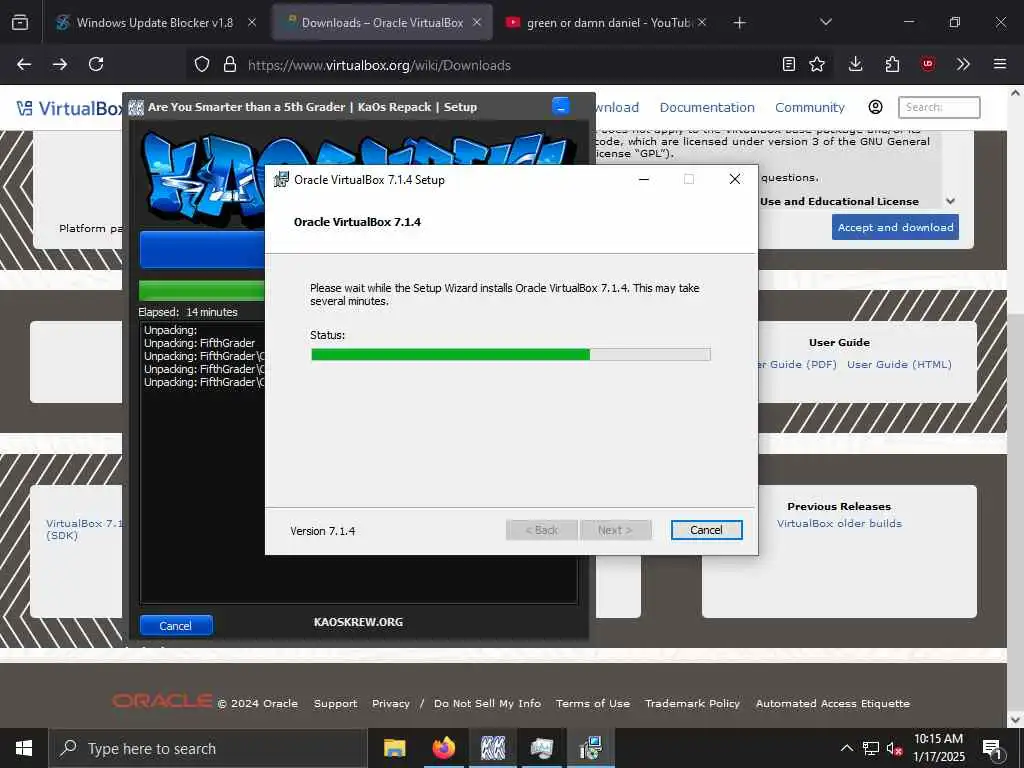The height and width of the screenshot is (768, 1024).
Task: Open KAOSKREW.ORG link in repack installer
Action: [x=358, y=622]
